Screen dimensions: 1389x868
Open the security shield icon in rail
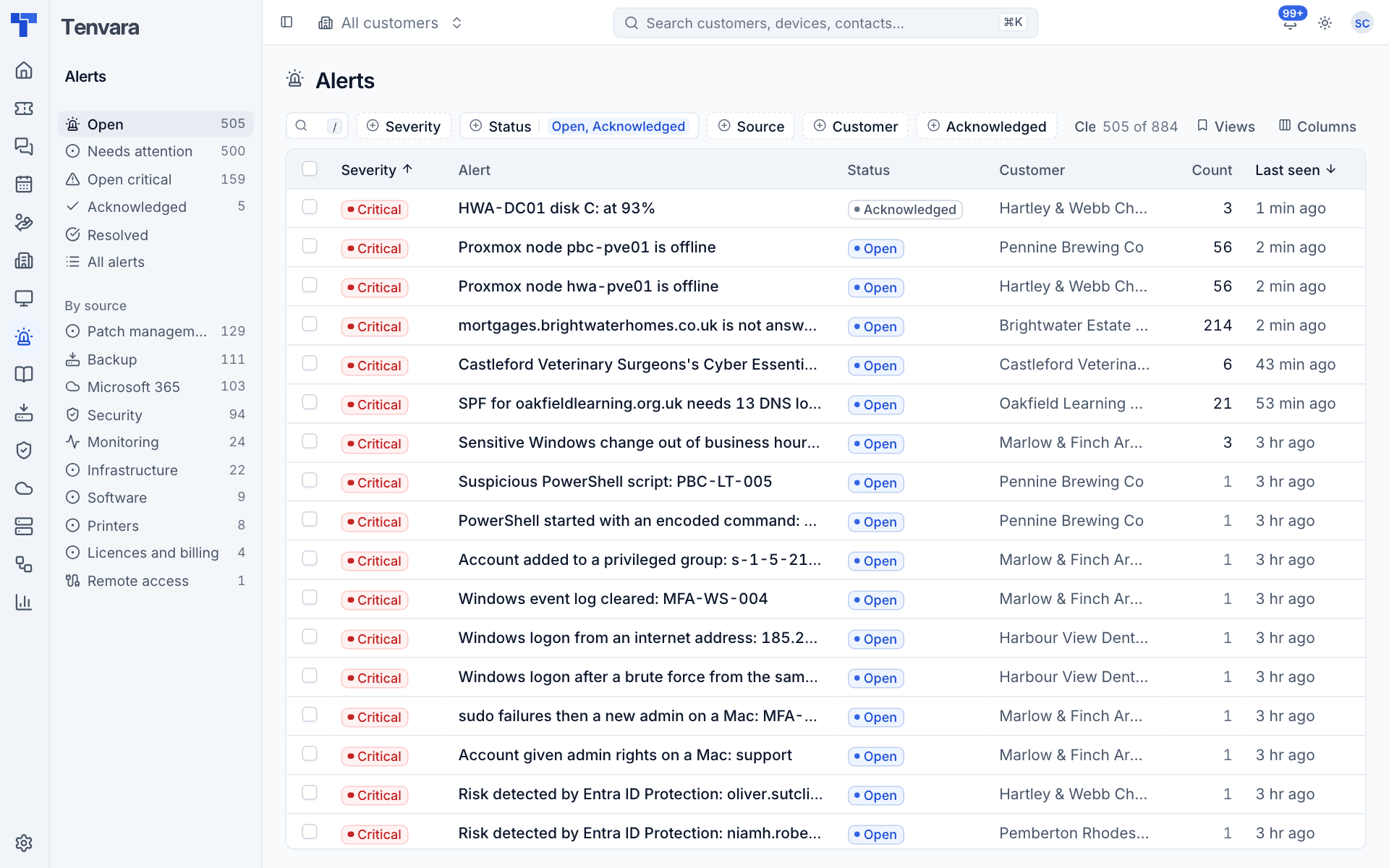click(24, 450)
